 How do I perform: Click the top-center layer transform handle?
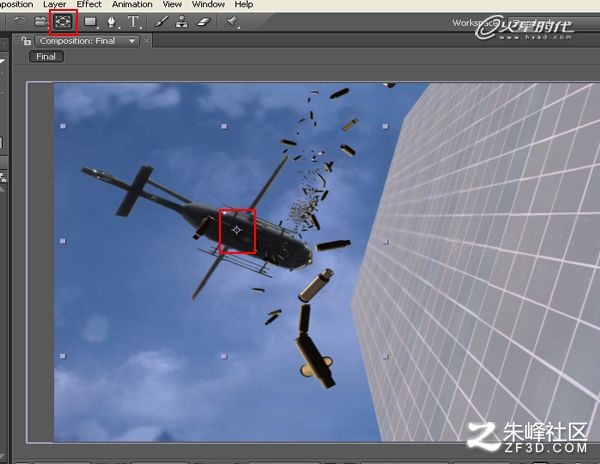(x=224, y=126)
